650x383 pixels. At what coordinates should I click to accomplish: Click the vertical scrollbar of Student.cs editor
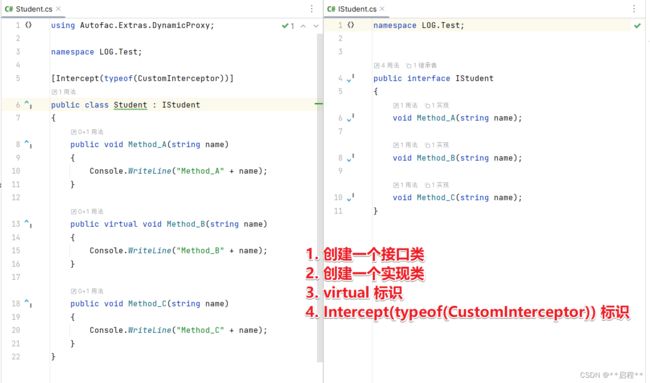pos(320,198)
